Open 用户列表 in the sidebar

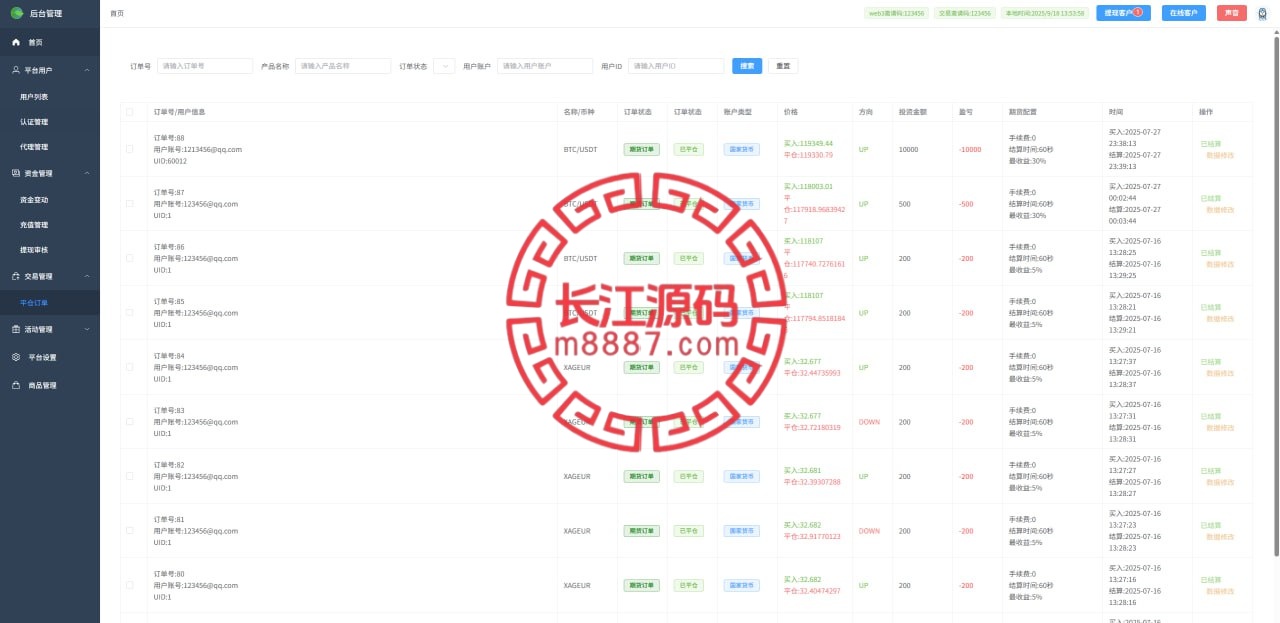coord(34,97)
